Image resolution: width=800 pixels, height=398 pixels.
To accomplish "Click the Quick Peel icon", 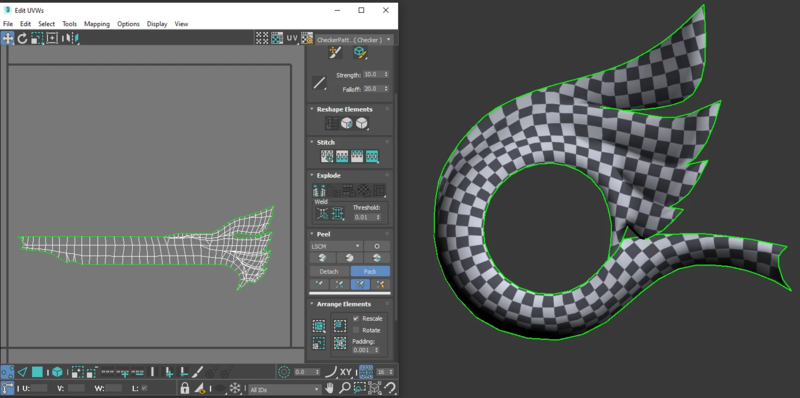I will coord(322,258).
